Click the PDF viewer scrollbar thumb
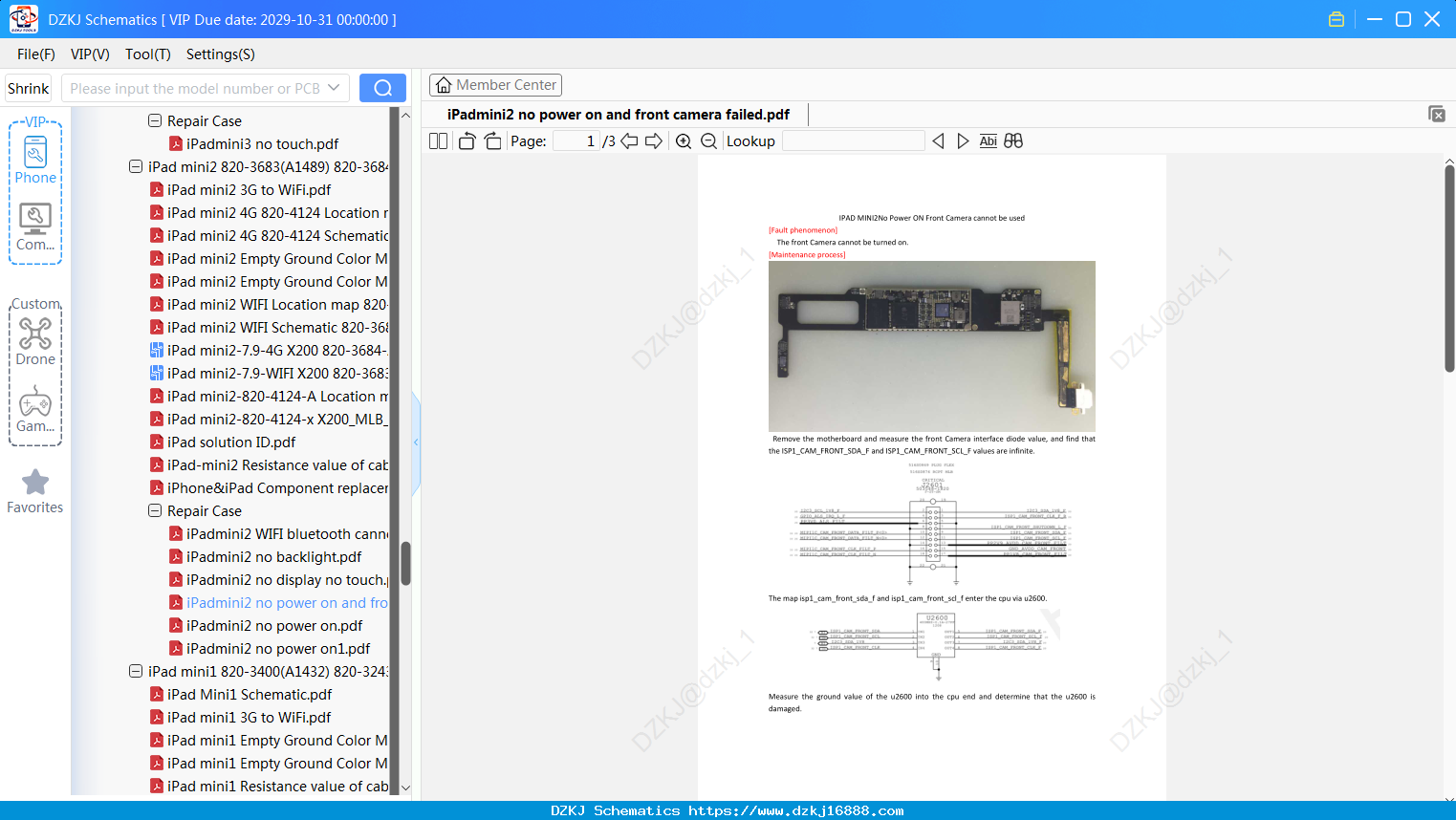Screen dimensions: 1456x820 point(1449,268)
